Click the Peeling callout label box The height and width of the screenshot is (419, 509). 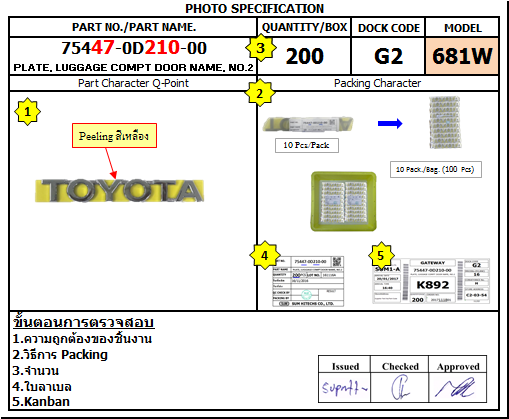pos(114,136)
